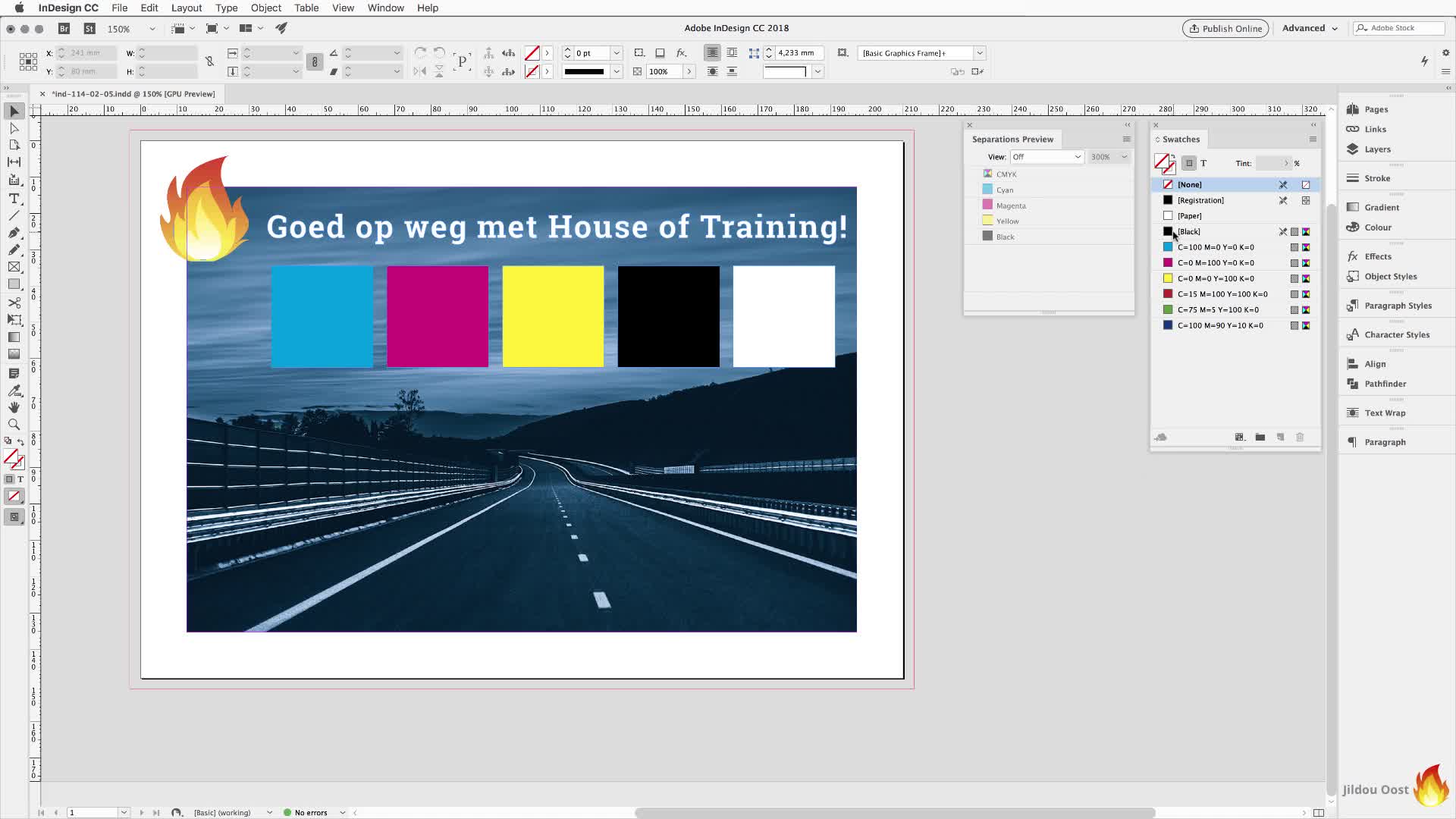Open the Pathfinder panel
Screen dimensions: 1456x819
(1385, 384)
